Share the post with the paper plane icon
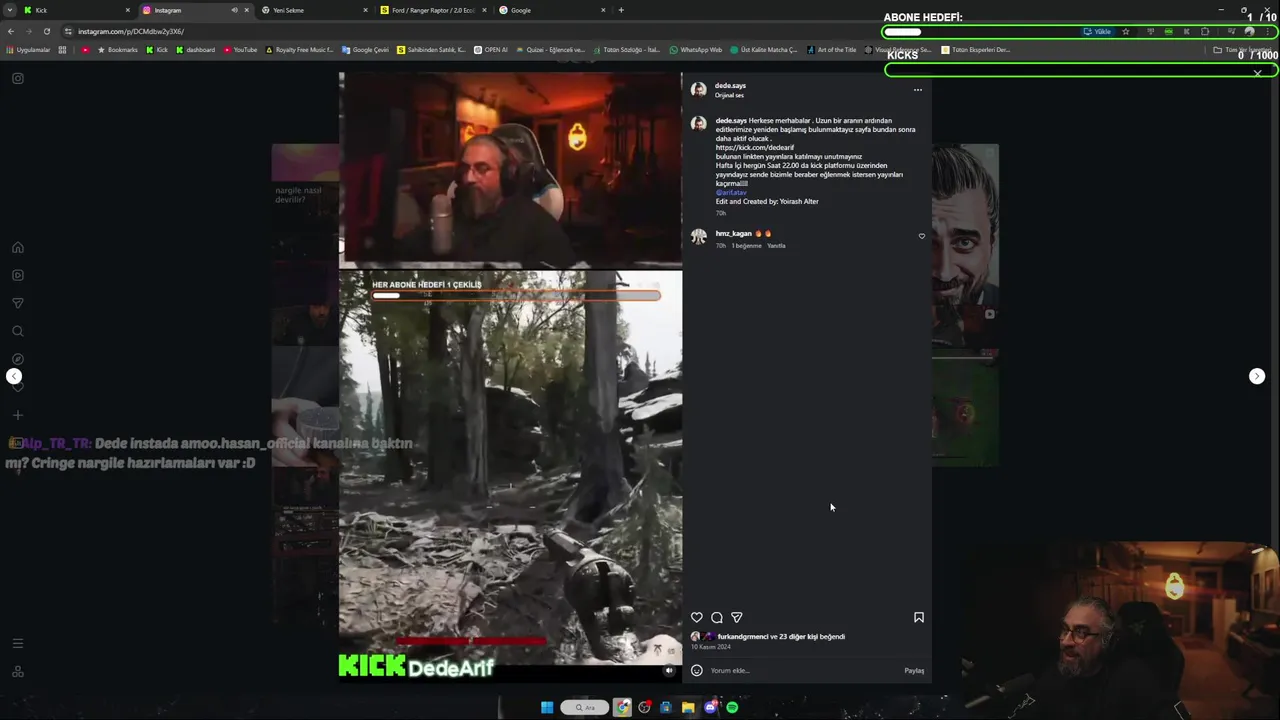 point(737,618)
